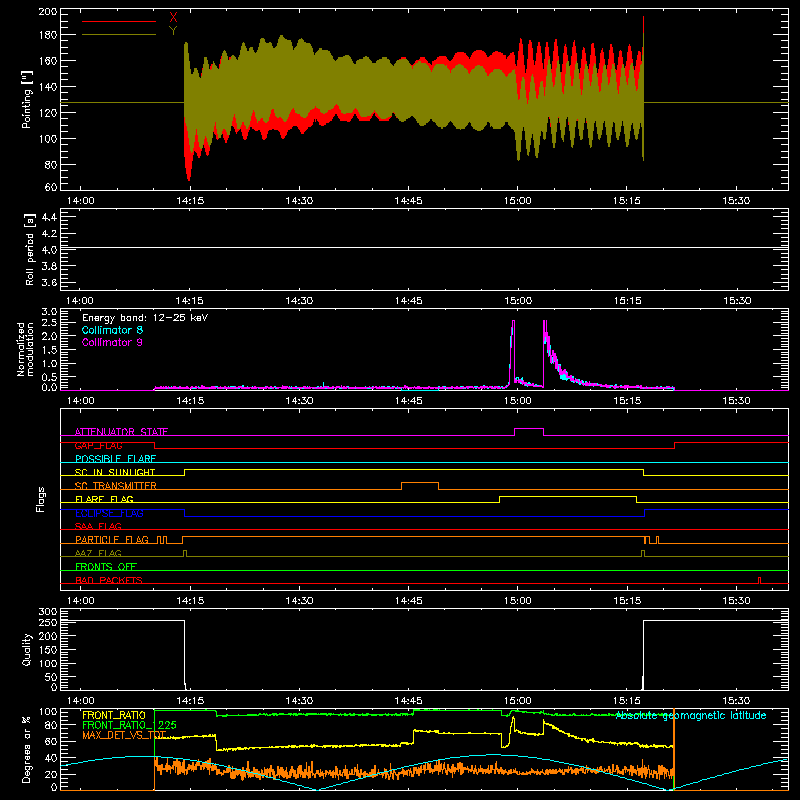Select the red "X" legend label
Viewport: 800px width, 800px height.
click(173, 18)
